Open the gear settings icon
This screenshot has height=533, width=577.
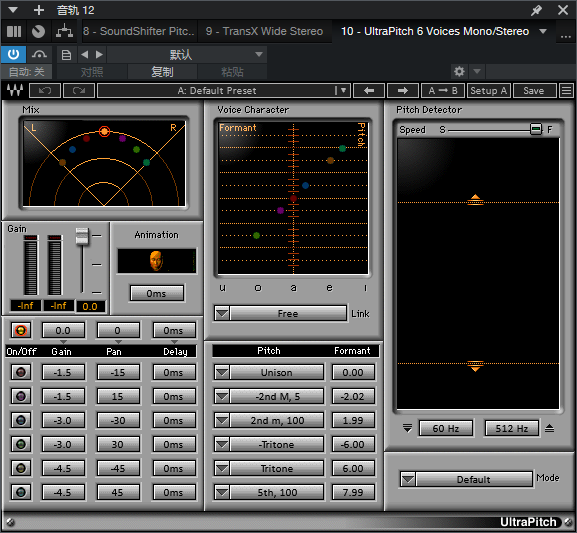point(459,71)
